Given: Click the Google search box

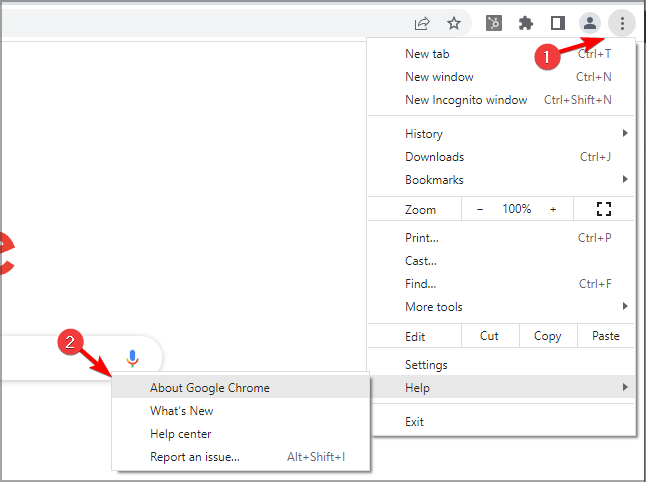Looking at the screenshot, I should click(x=80, y=358).
